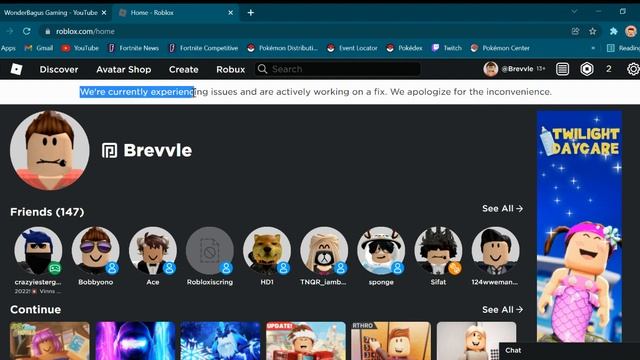The height and width of the screenshot is (360, 640).
Task: Open friend Robloxiscring avatar
Action: pyautogui.click(x=210, y=251)
